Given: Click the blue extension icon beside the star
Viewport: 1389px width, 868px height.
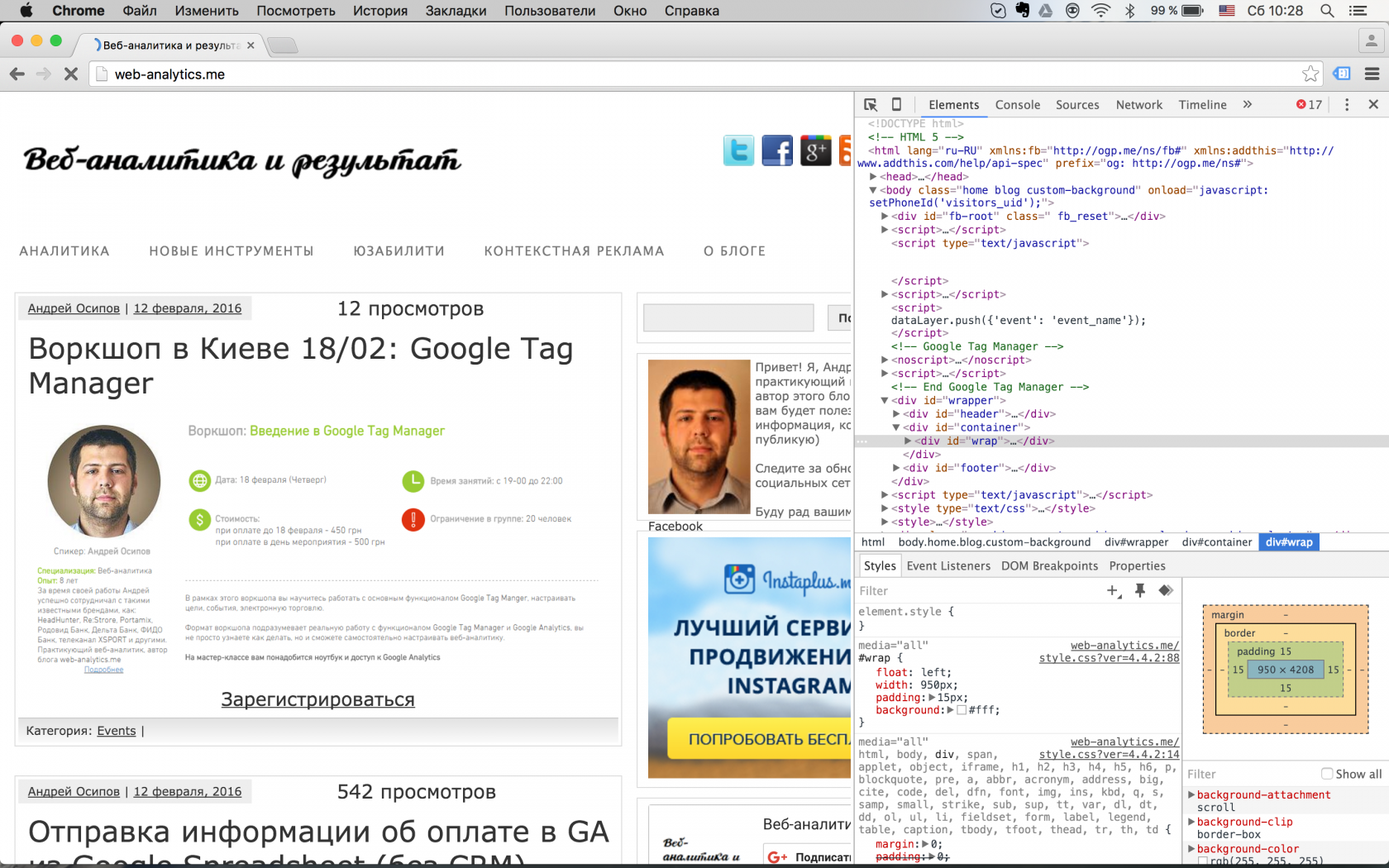Looking at the screenshot, I should click(1342, 74).
